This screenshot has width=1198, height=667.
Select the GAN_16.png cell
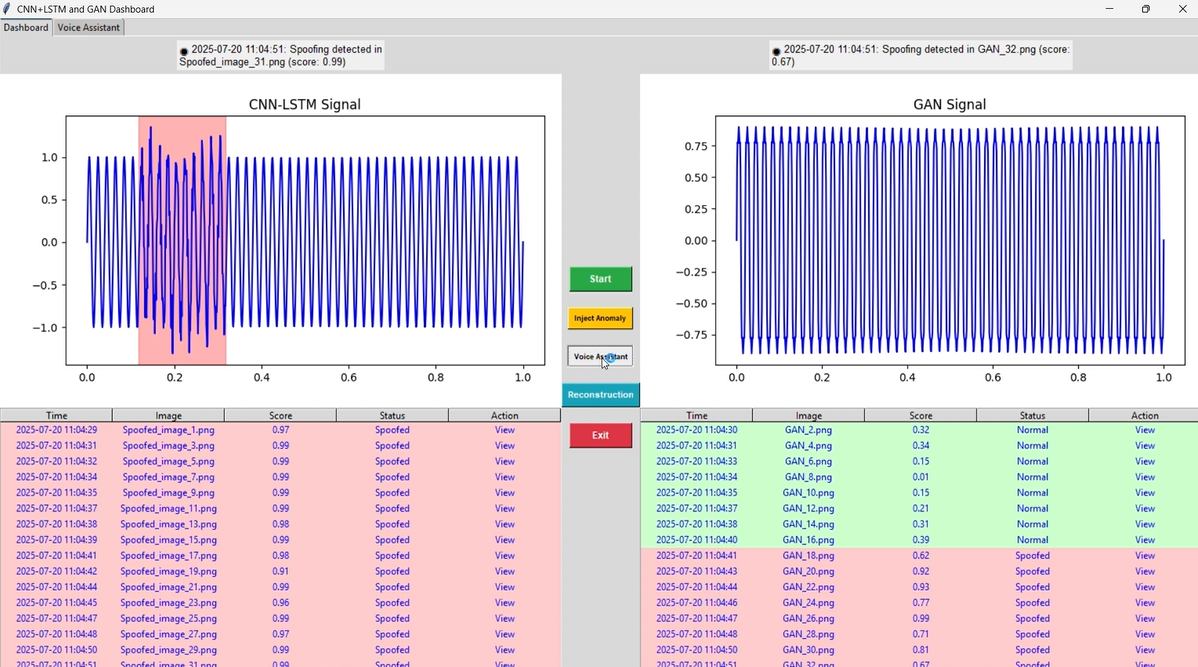coord(808,540)
